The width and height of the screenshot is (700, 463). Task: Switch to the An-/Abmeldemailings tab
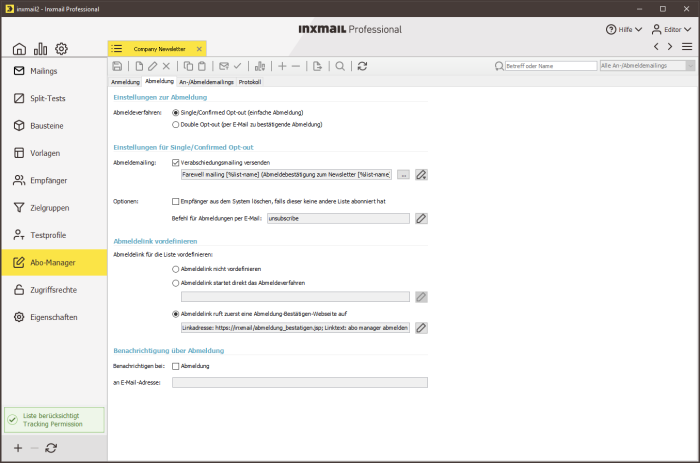(x=206, y=82)
